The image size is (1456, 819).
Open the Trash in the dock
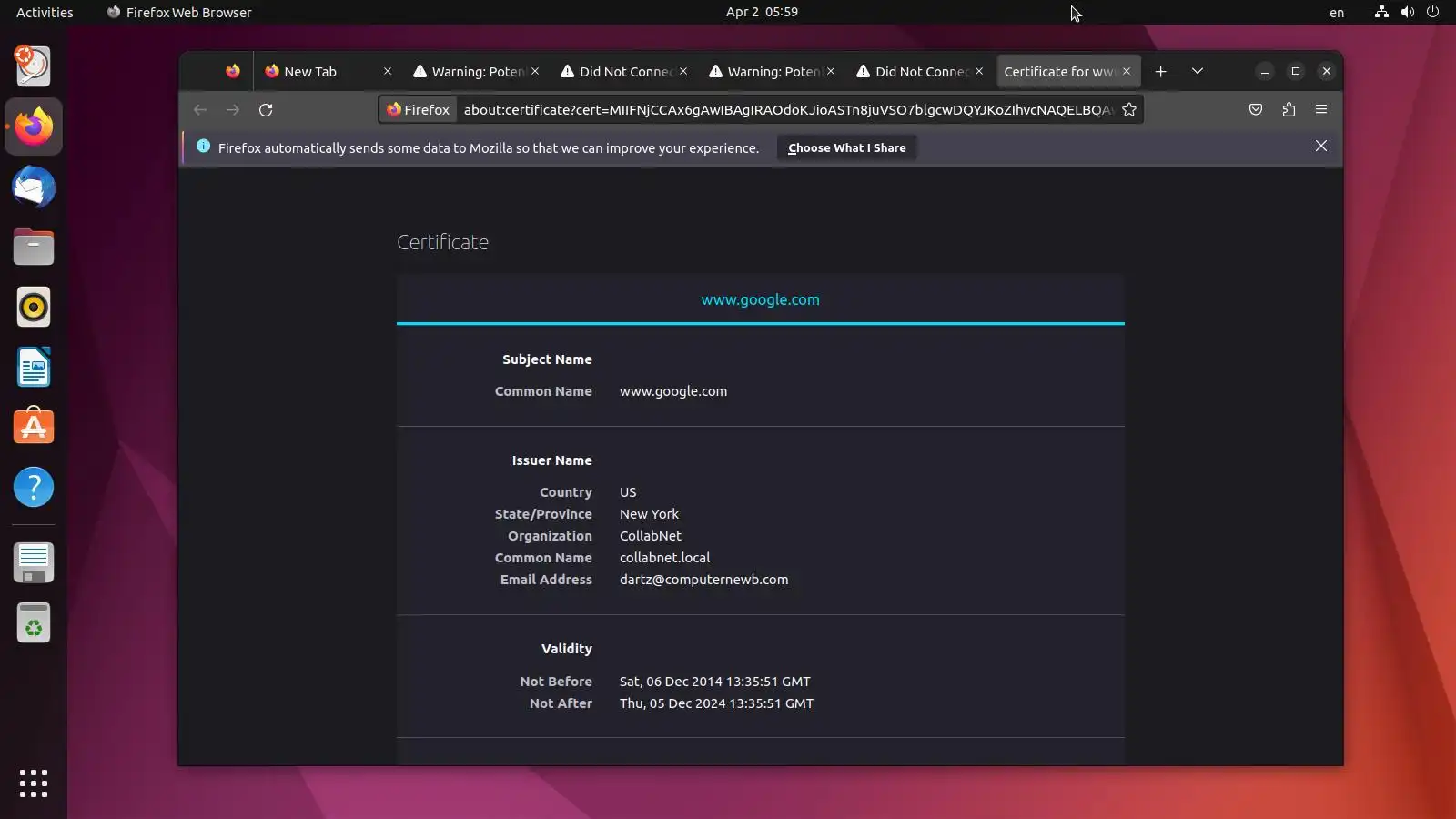[34, 623]
